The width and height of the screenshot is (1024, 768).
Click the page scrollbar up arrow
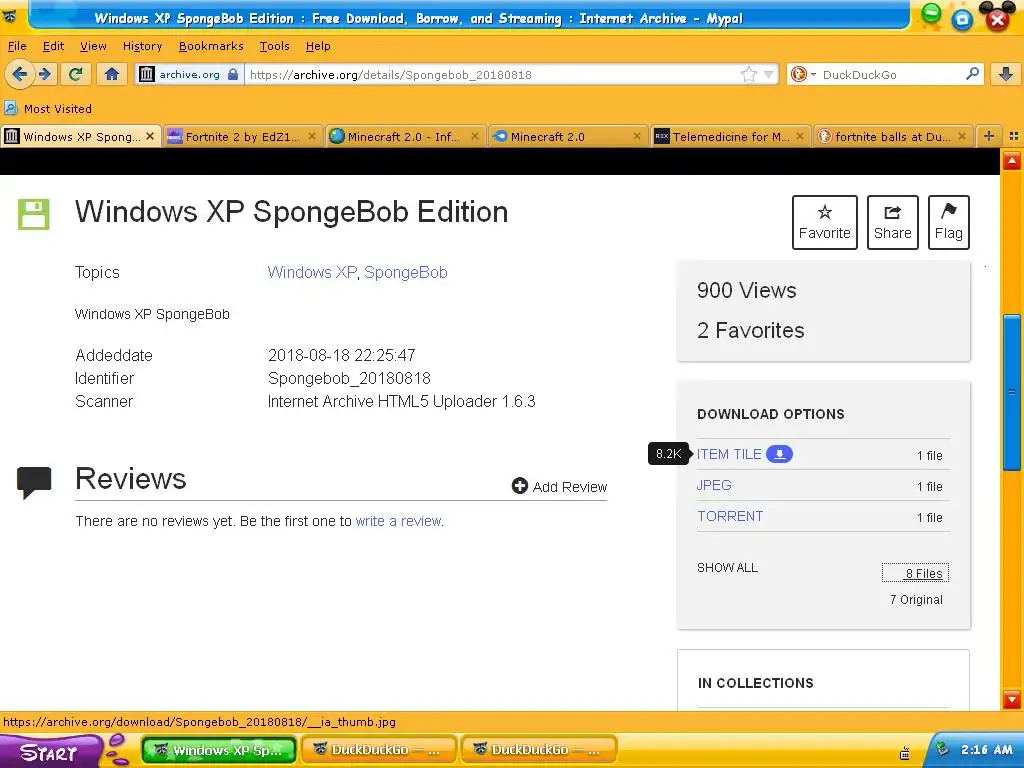(x=1012, y=160)
